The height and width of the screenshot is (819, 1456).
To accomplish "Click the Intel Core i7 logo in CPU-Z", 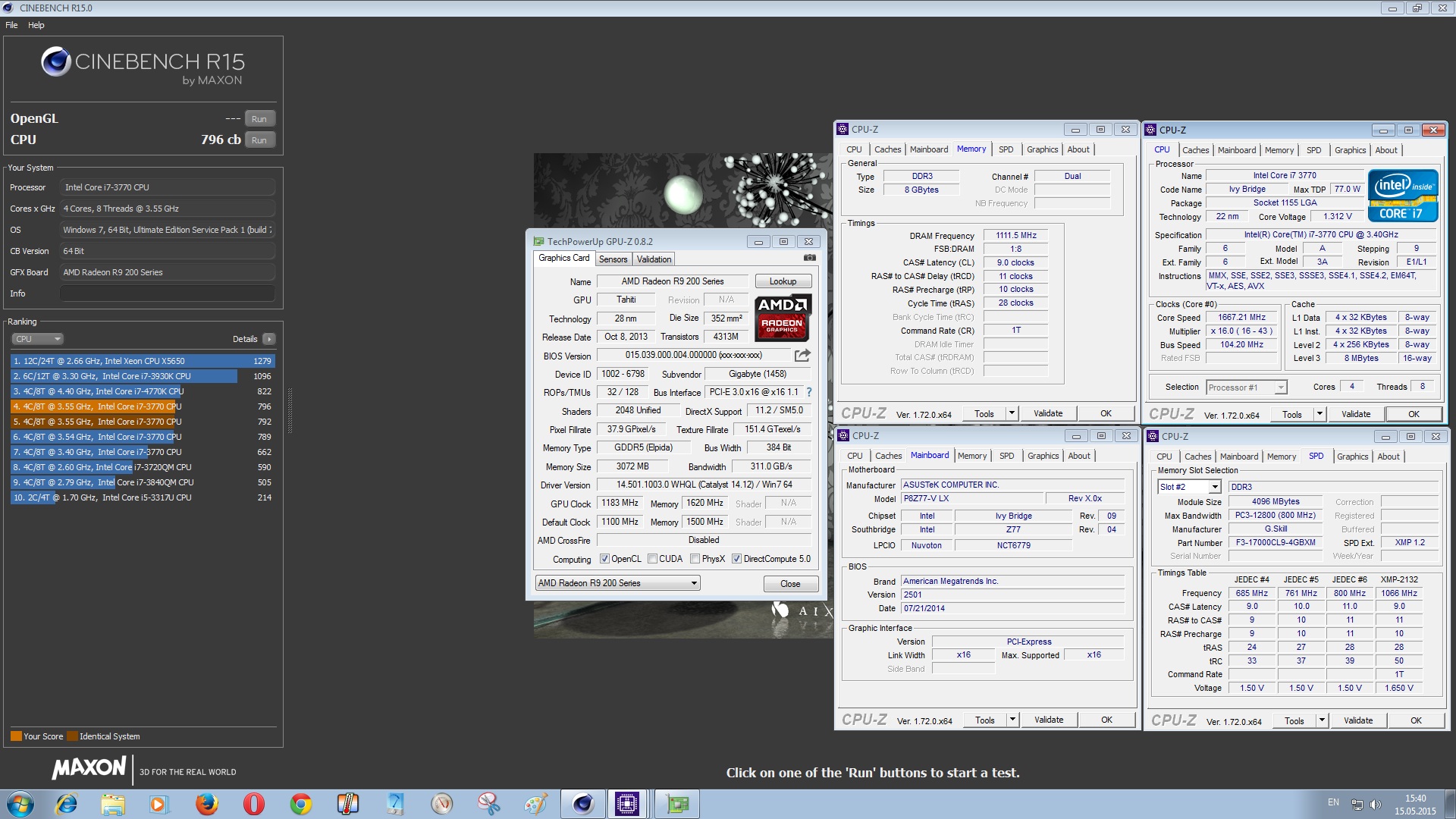I will tap(1403, 196).
